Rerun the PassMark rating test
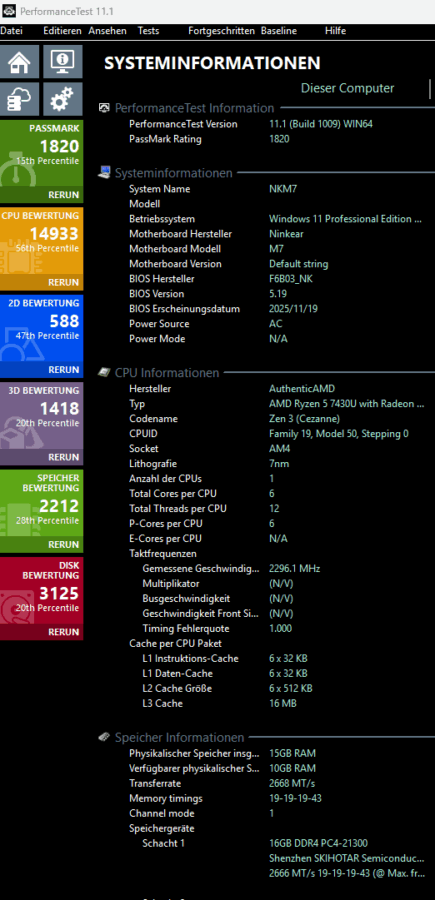435x900 pixels. click(64, 195)
